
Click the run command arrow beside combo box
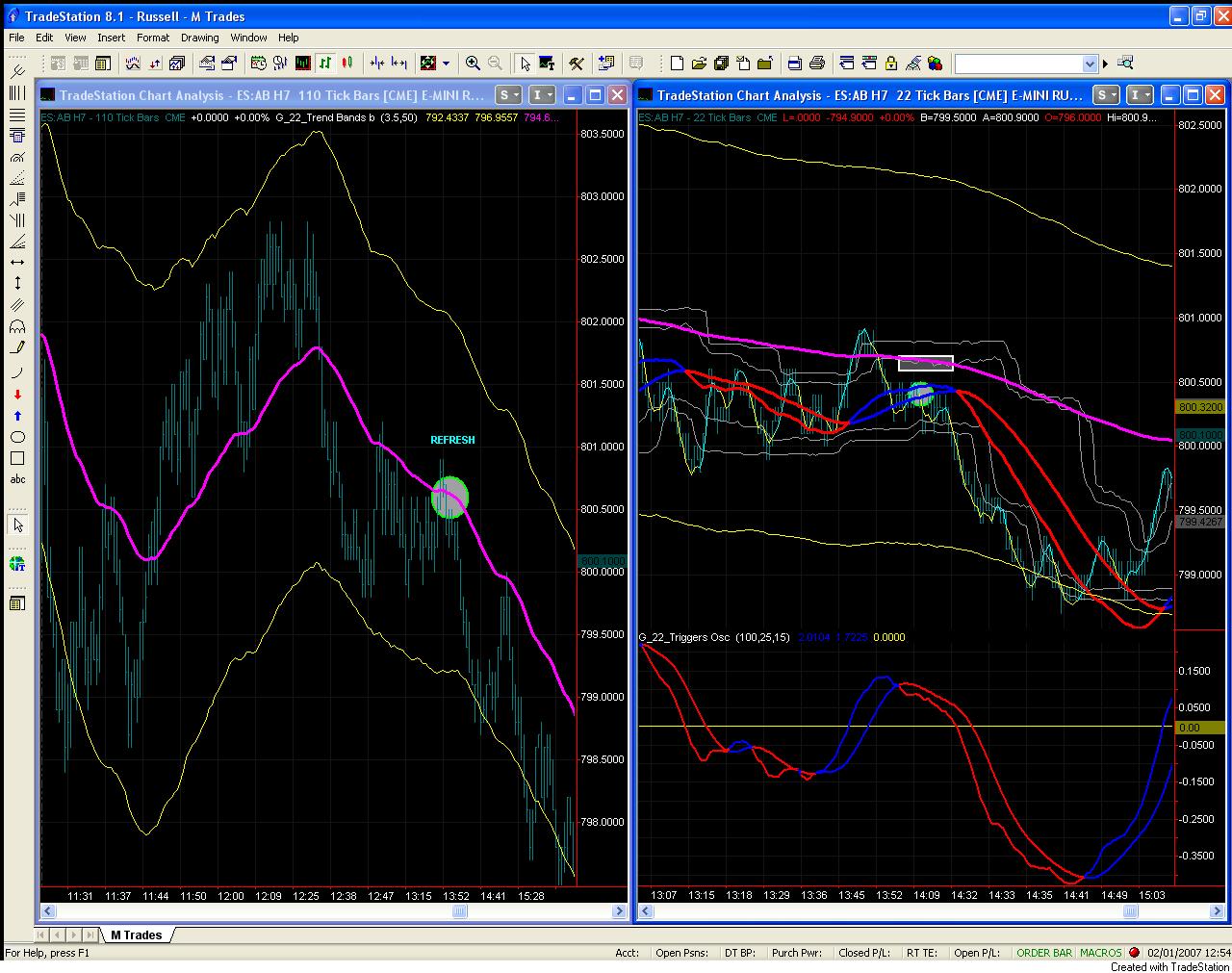coord(1105,64)
